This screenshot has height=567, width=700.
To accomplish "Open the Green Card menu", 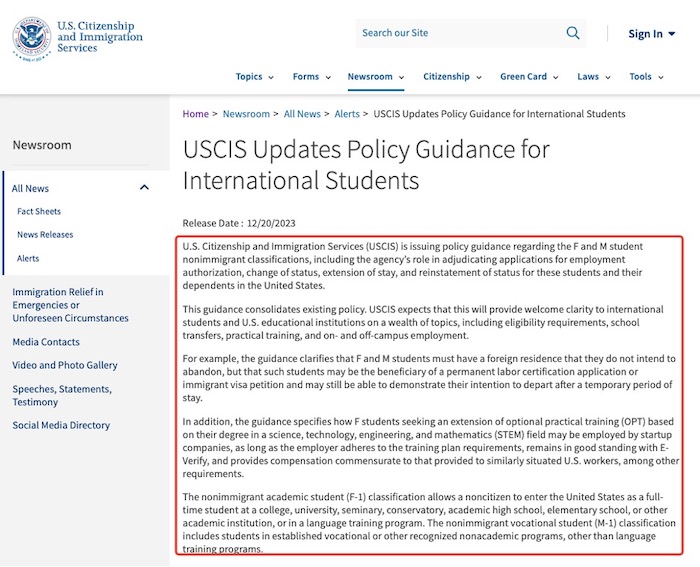I will click(x=529, y=77).
